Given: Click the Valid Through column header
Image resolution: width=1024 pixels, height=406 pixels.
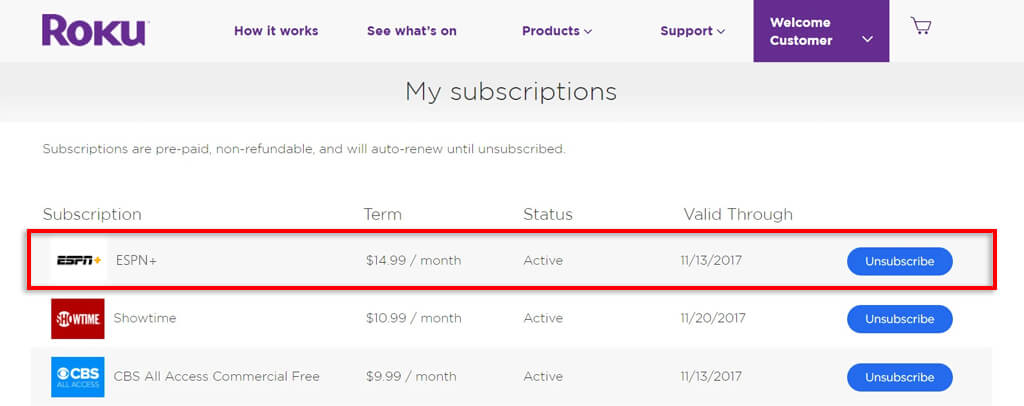Looking at the screenshot, I should [737, 214].
